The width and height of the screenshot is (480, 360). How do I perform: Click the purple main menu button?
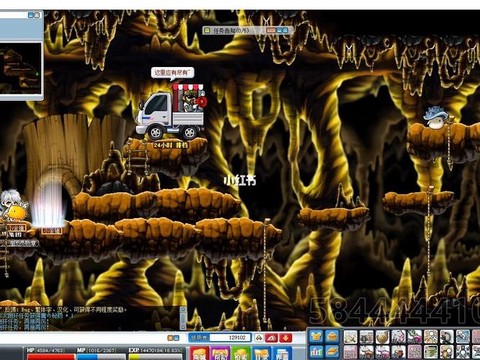point(219,353)
